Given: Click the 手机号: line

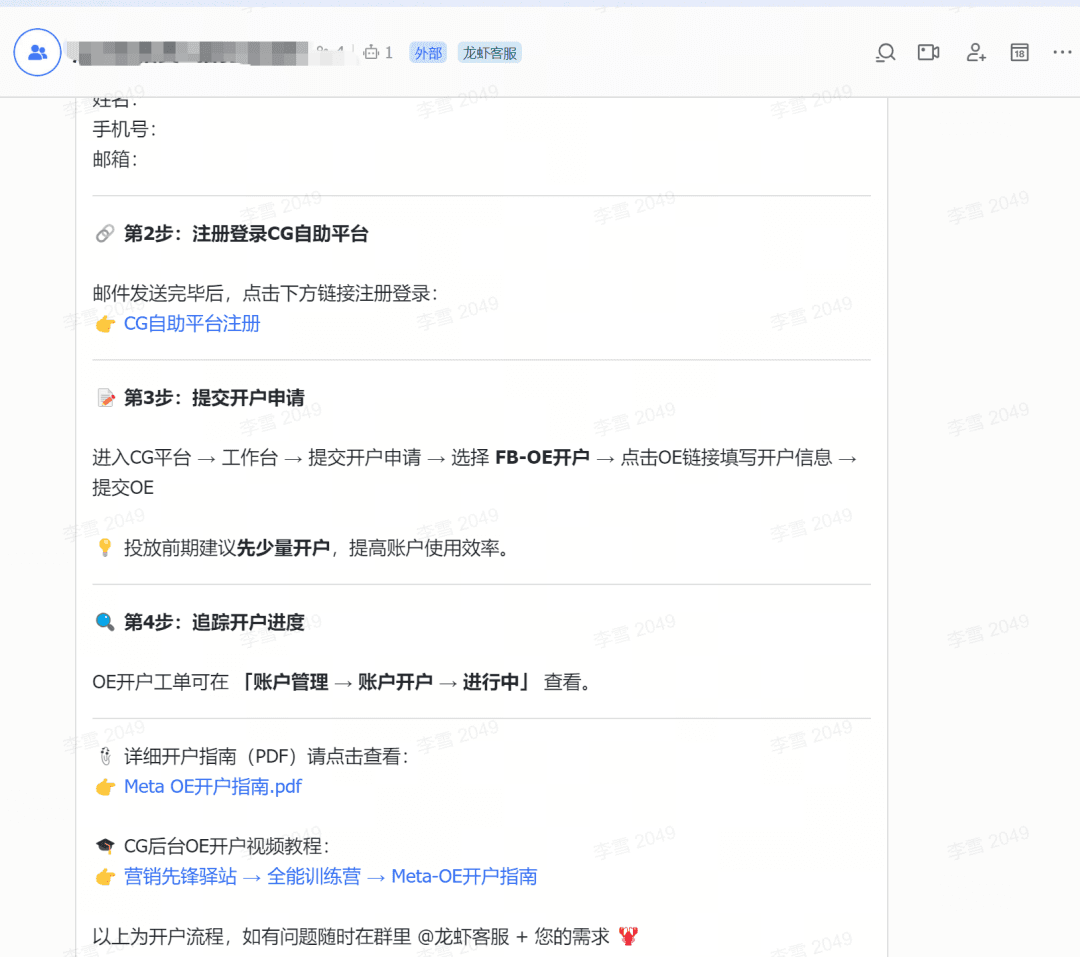Looking at the screenshot, I should tap(124, 130).
